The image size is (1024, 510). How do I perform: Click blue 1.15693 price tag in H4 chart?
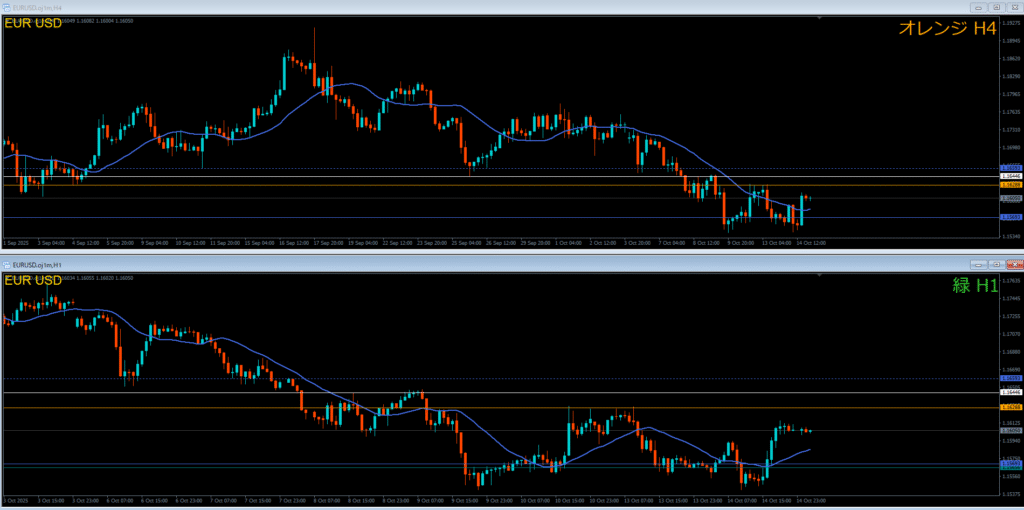(x=1010, y=217)
